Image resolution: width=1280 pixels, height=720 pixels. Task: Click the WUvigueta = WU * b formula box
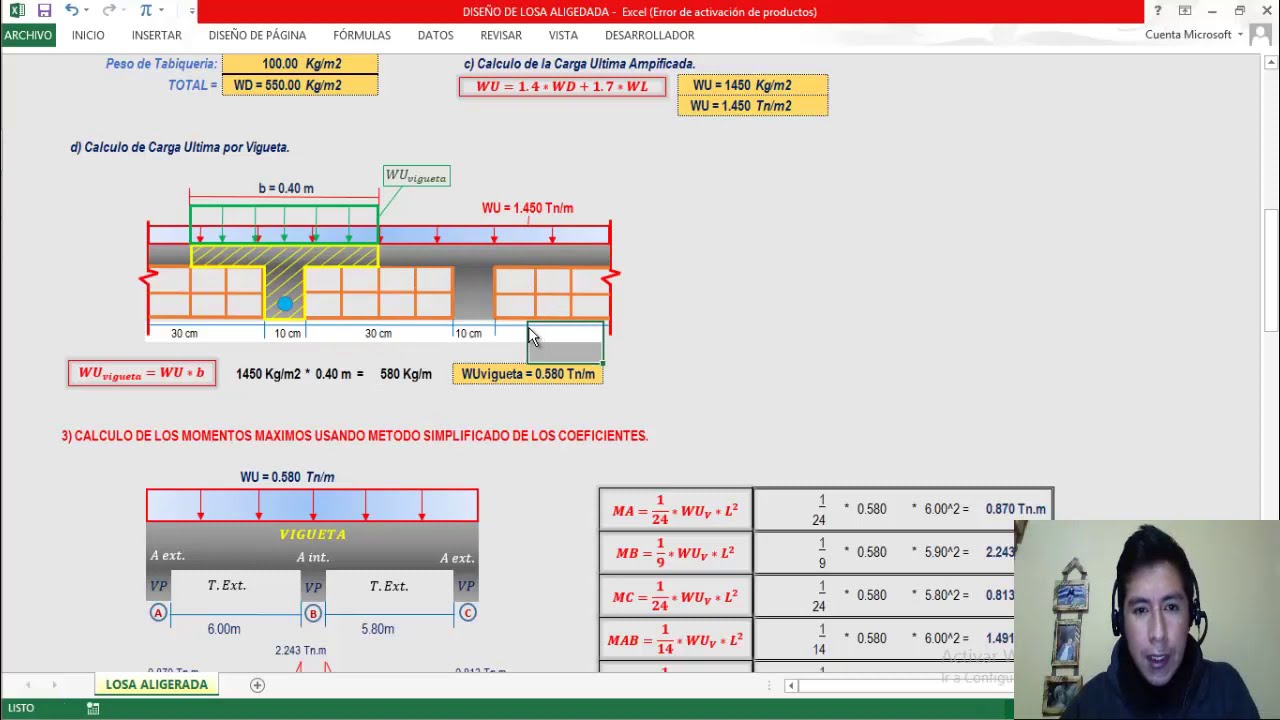point(141,373)
